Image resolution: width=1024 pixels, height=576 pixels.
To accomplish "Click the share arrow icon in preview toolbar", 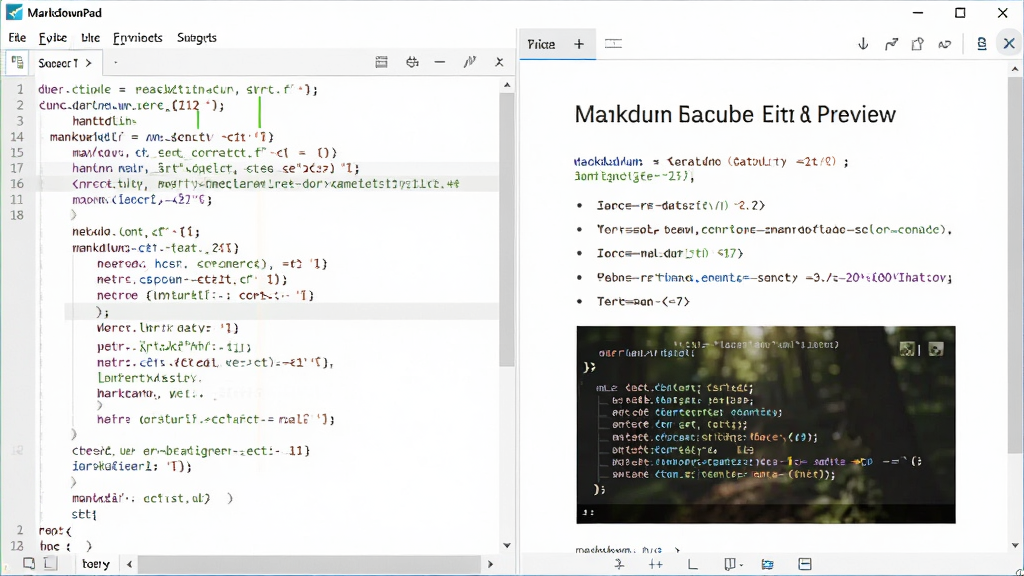I will [891, 44].
